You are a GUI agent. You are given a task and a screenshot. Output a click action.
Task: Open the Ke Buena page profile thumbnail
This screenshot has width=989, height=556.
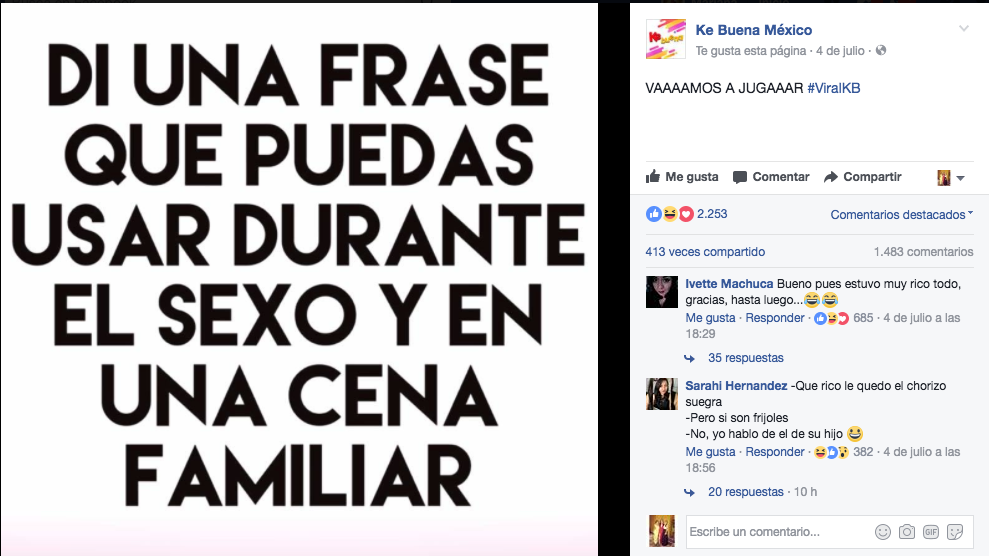click(665, 39)
